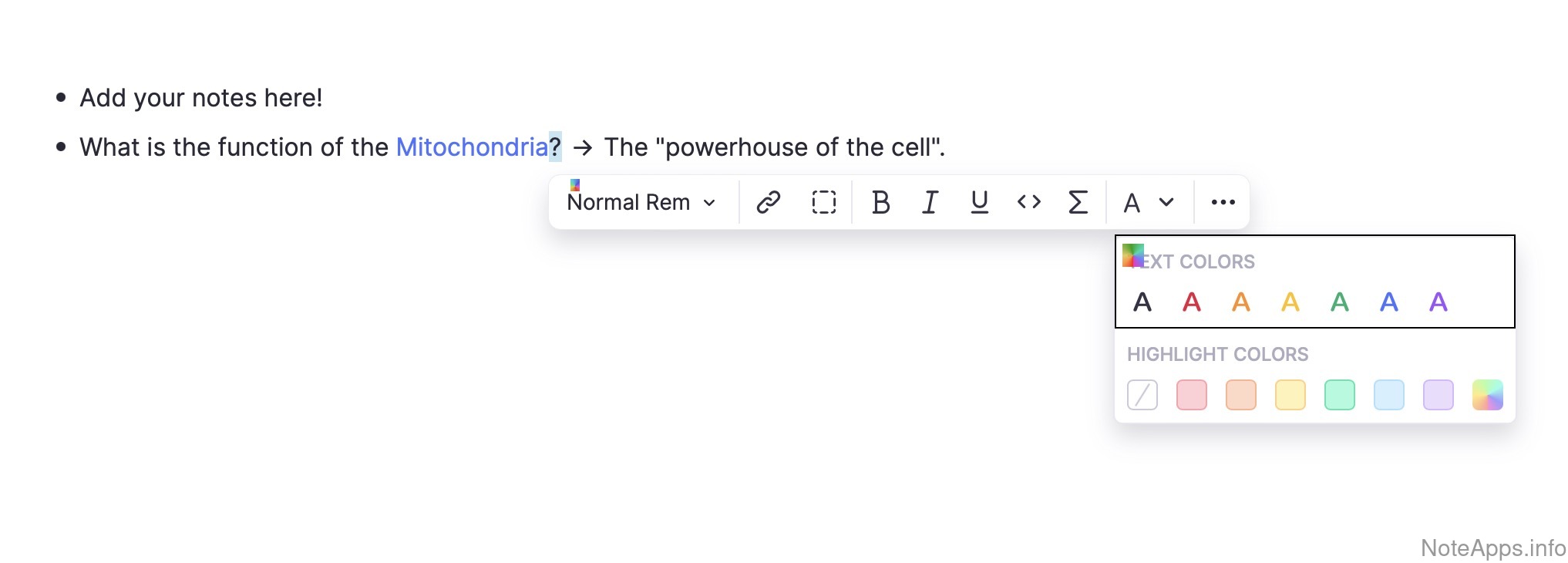
Task: Apply the yellow highlight color
Action: [1290, 395]
